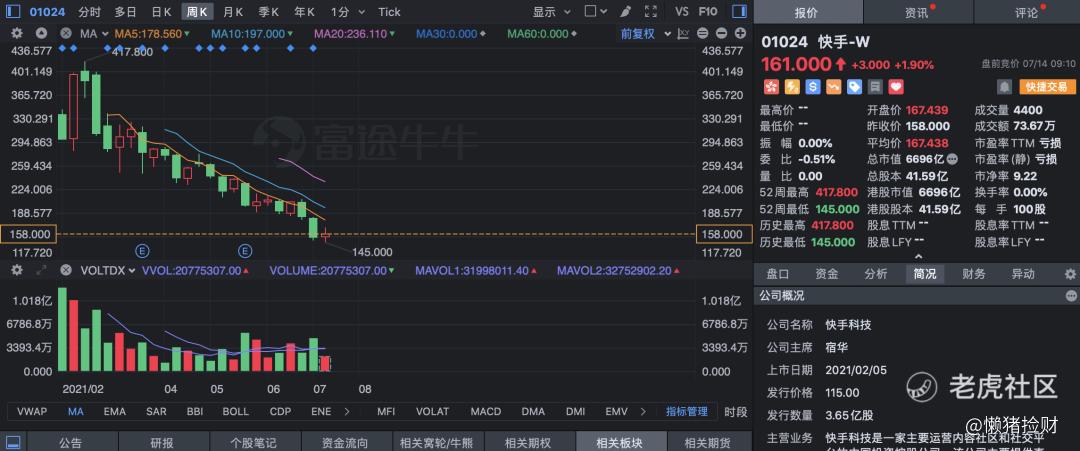Click the orange trend-chart badge icon

[x=833, y=87]
